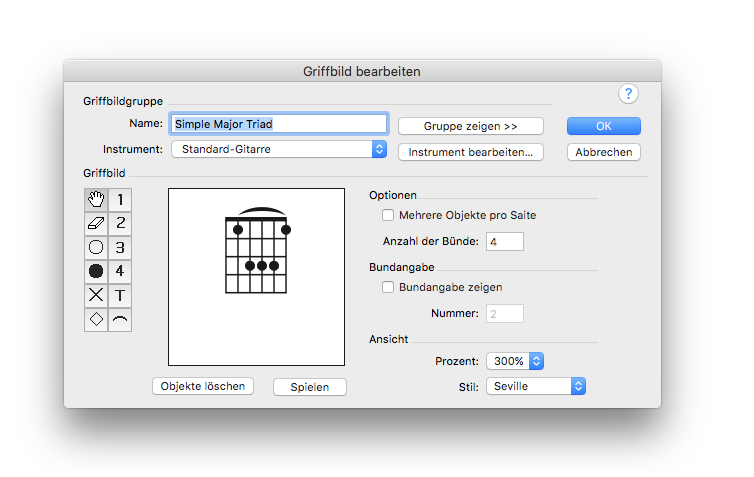Viewport: 754px width, 477px height.
Task: Click the Anzahl der Bünde field
Action: (504, 241)
